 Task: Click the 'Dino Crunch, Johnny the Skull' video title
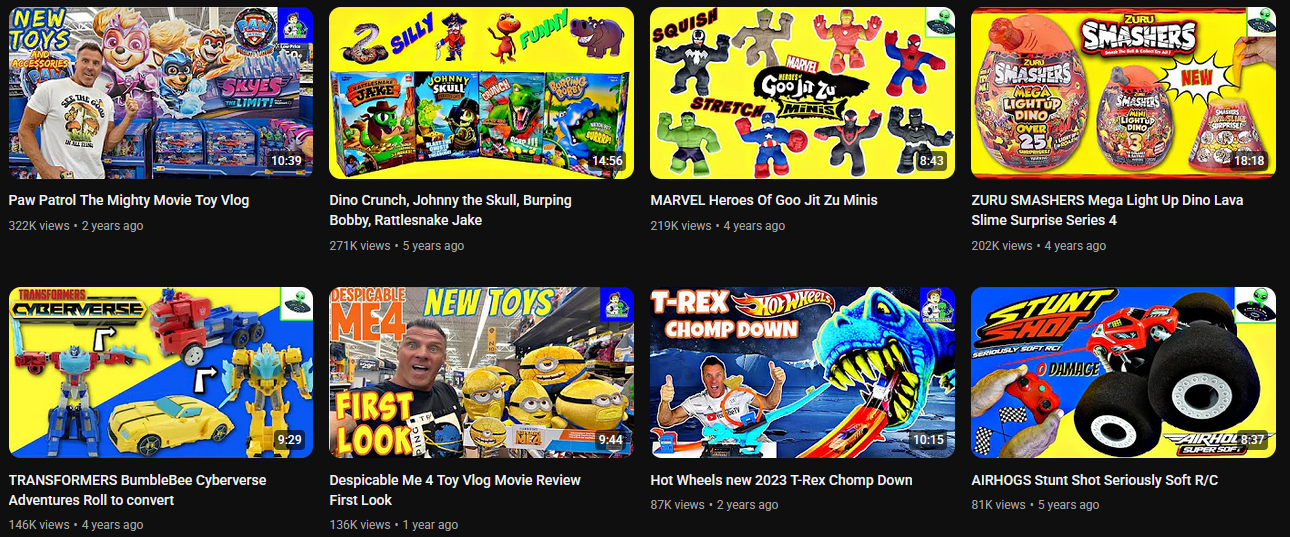451,210
